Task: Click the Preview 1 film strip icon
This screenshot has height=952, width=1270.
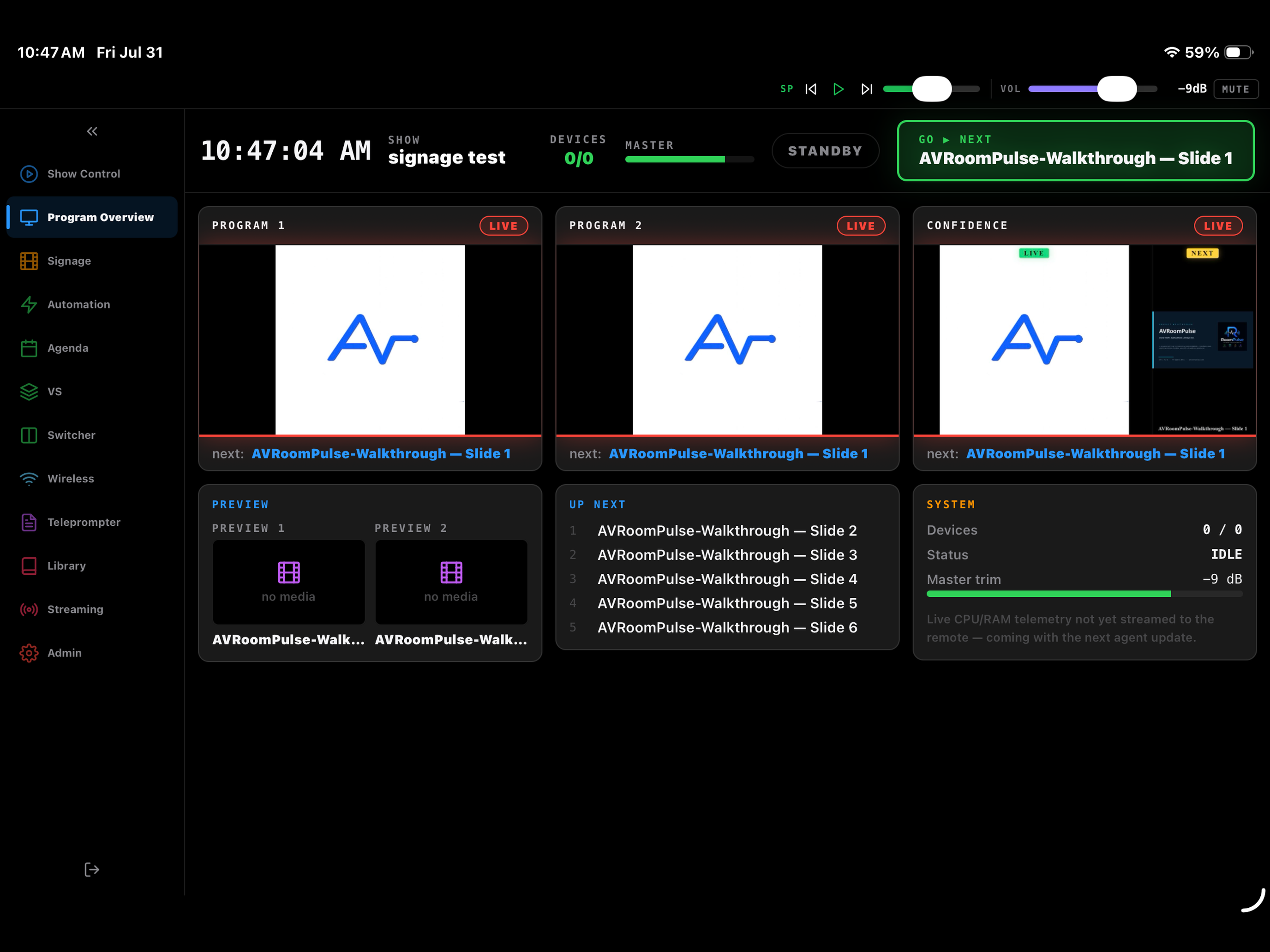Action: coord(289,572)
